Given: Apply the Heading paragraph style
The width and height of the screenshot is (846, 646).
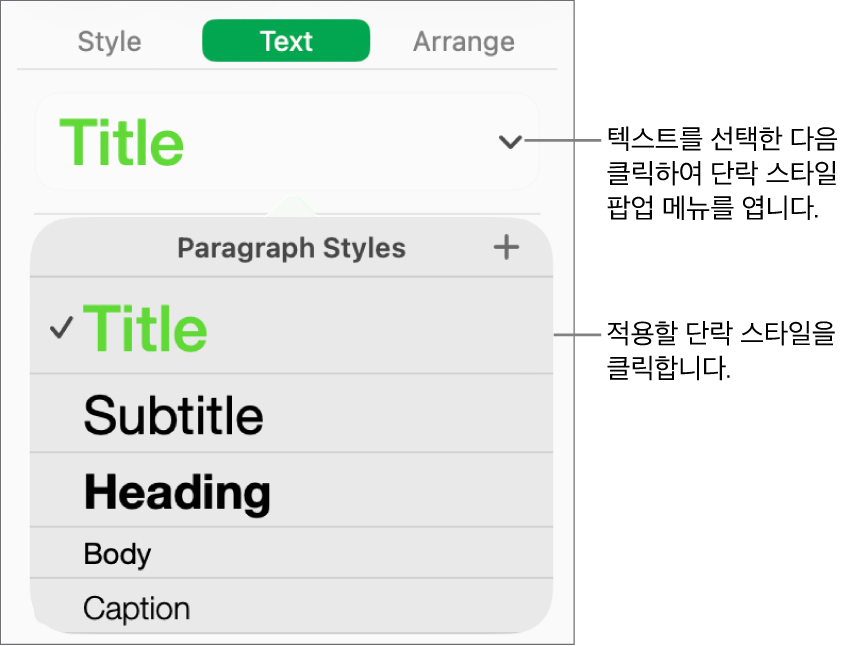Looking at the screenshot, I should 177,491.
